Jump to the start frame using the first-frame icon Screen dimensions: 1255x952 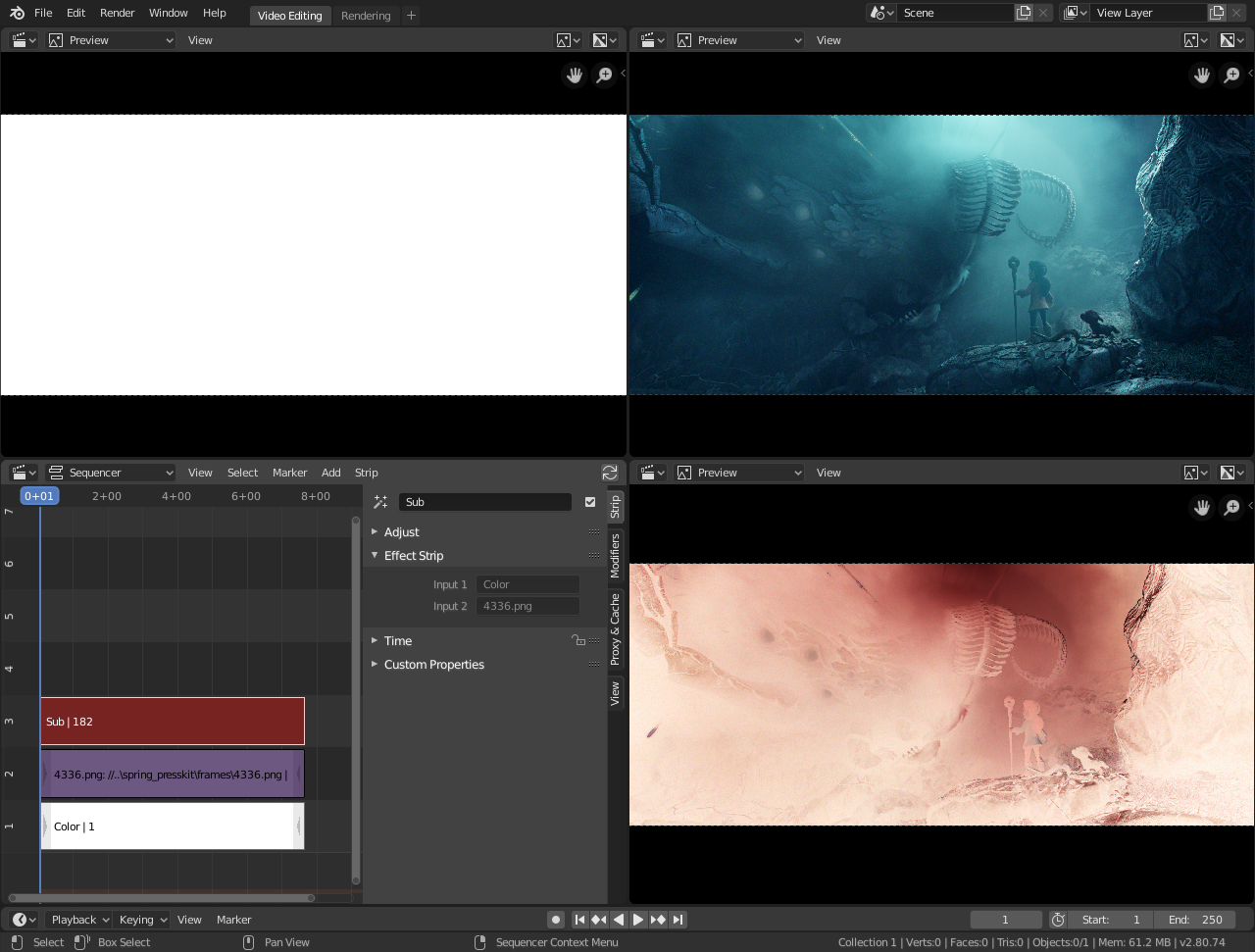coord(579,919)
